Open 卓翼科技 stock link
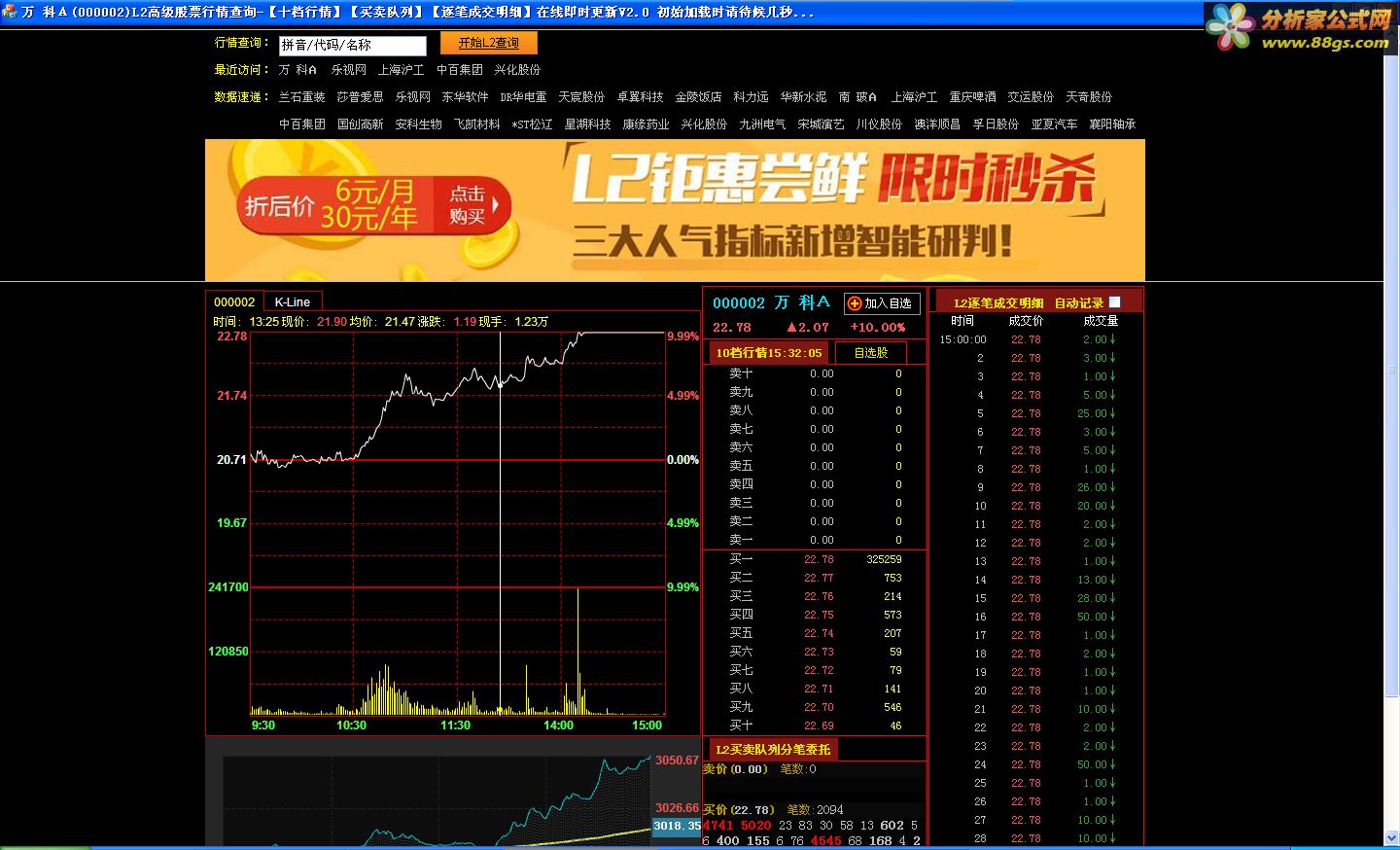Viewport: 1400px width, 850px height. tap(640, 97)
